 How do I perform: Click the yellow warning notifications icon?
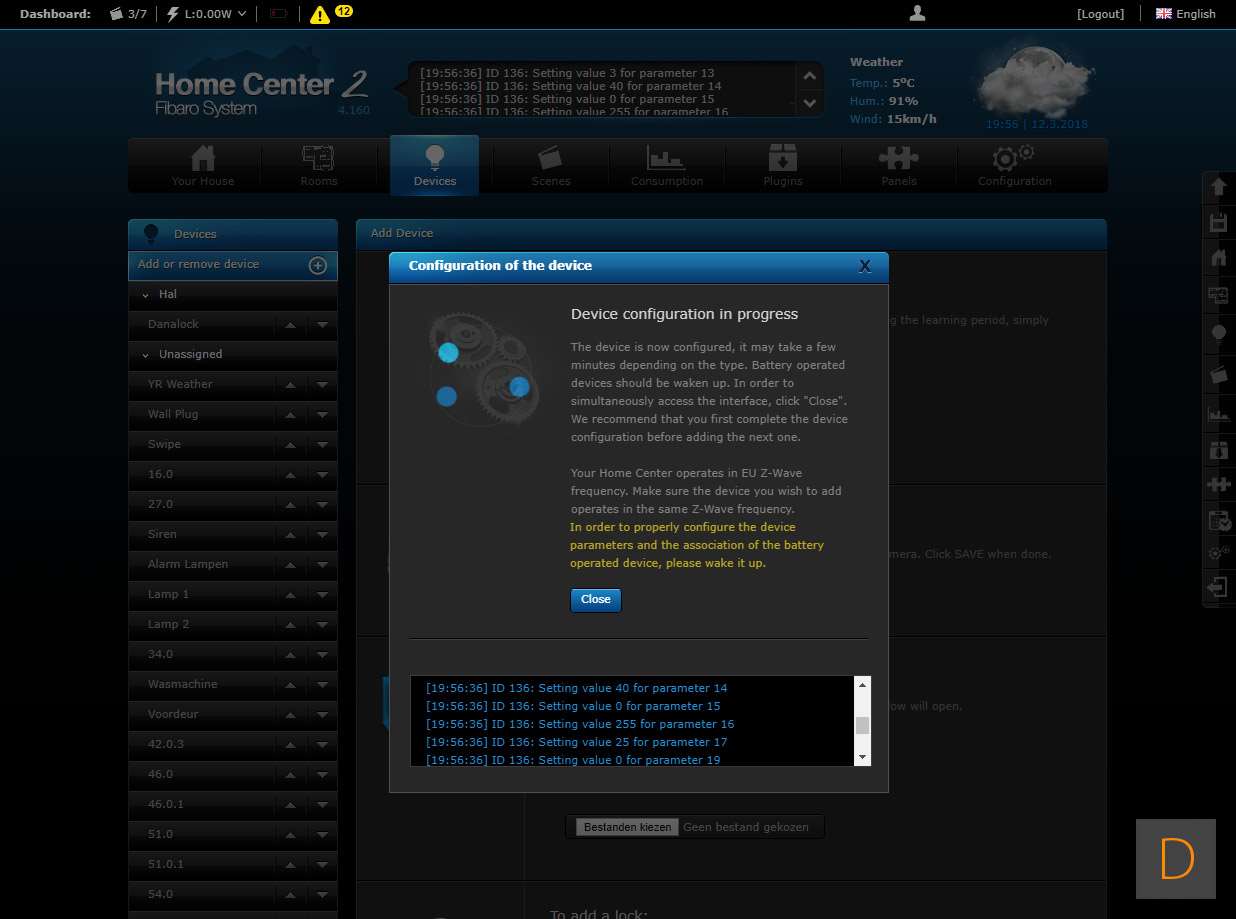pos(320,14)
